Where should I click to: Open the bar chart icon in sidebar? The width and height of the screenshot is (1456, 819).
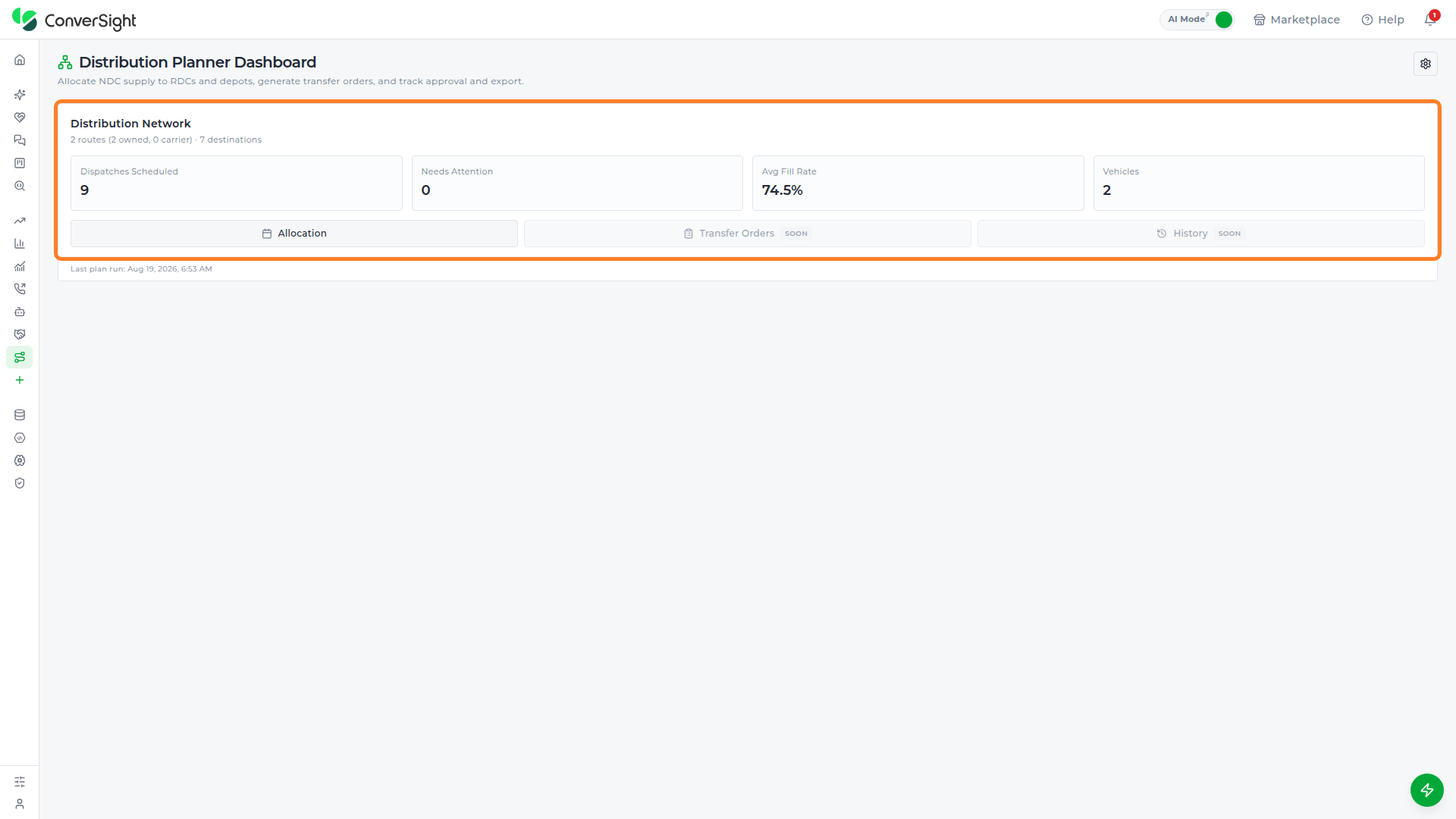(x=20, y=243)
